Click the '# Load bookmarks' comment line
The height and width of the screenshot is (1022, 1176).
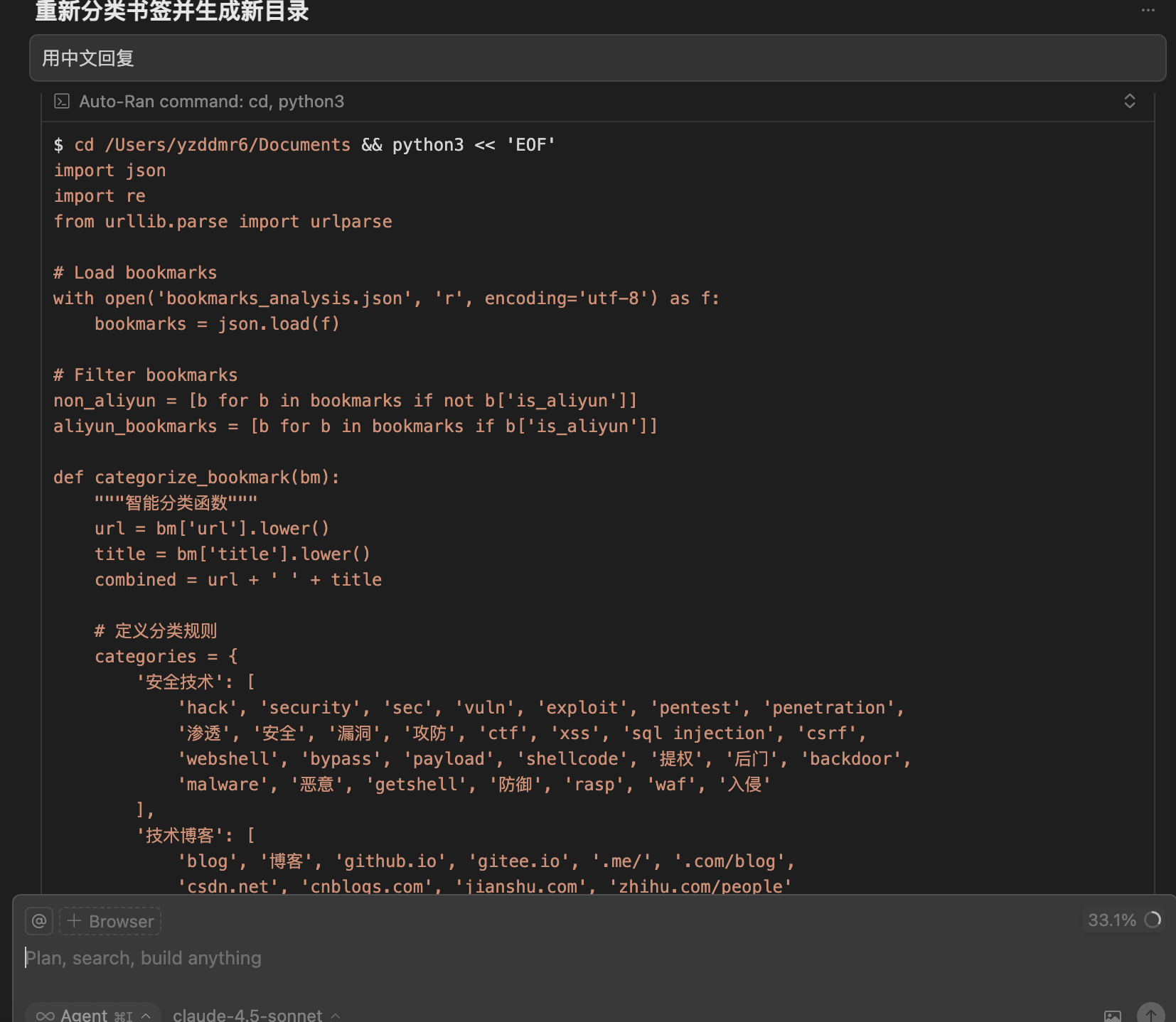tap(135, 273)
